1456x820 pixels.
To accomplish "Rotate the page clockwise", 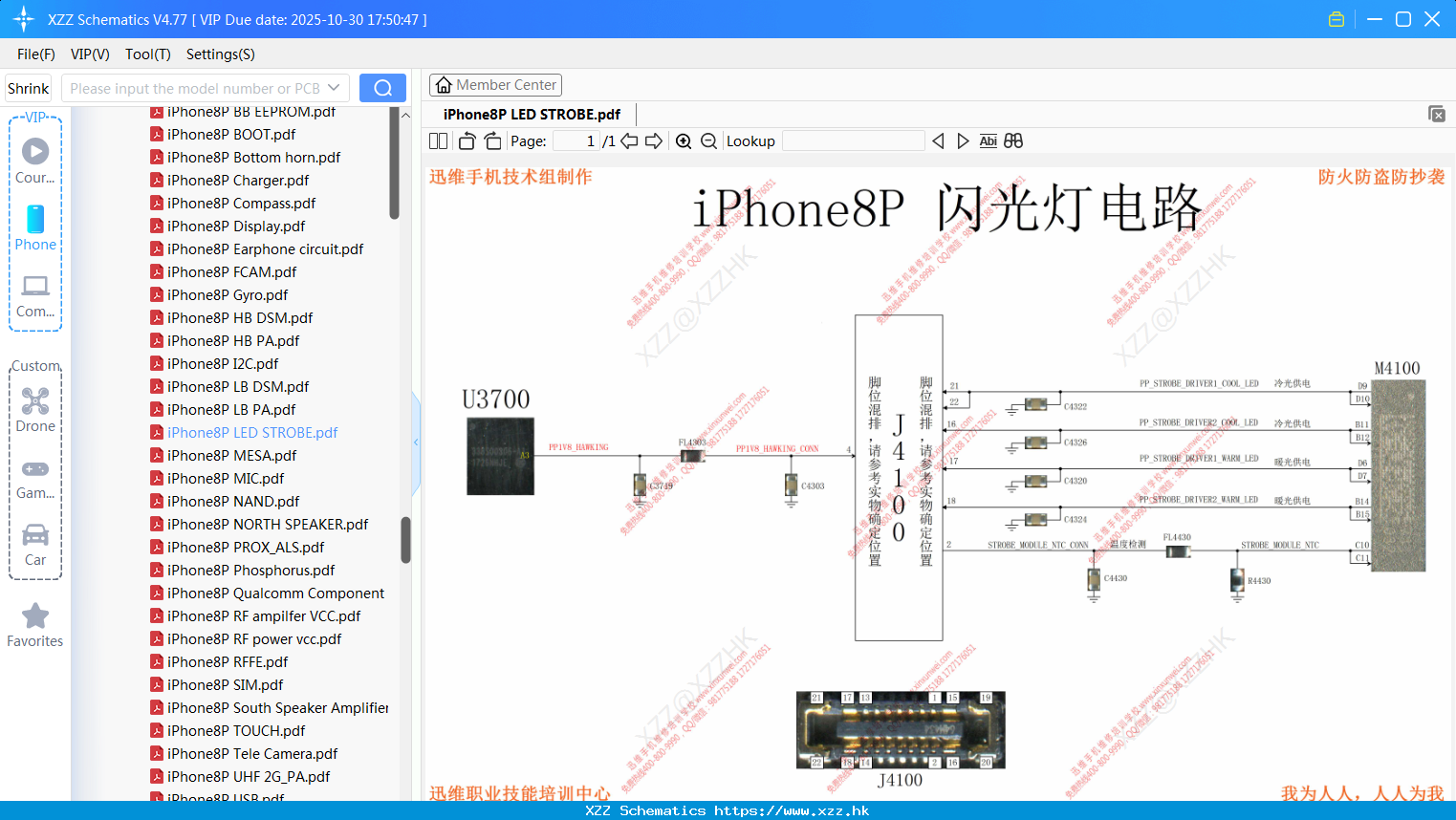I will [x=492, y=141].
